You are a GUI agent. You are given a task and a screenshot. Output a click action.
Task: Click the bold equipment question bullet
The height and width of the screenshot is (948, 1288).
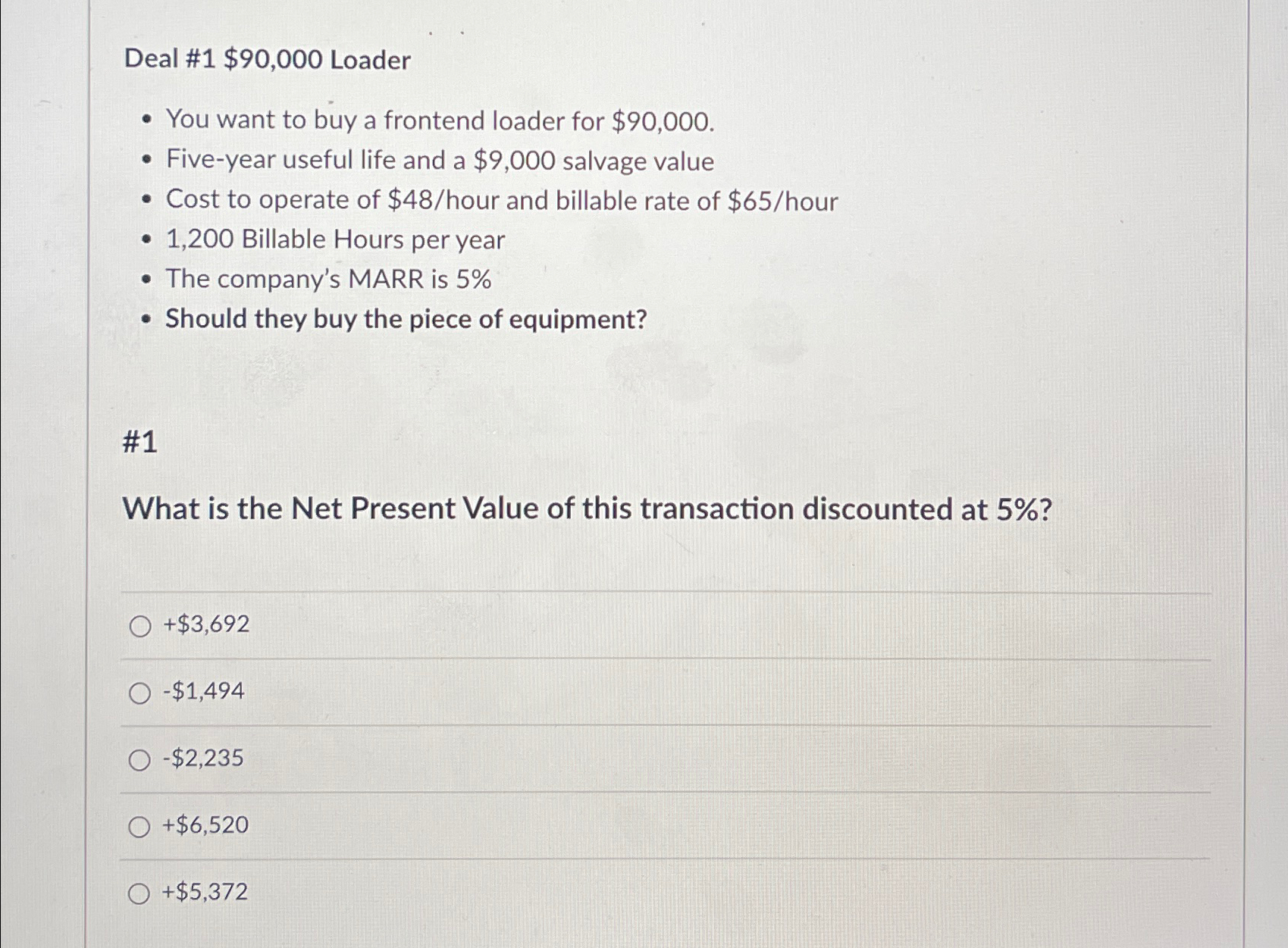pyautogui.click(x=404, y=318)
